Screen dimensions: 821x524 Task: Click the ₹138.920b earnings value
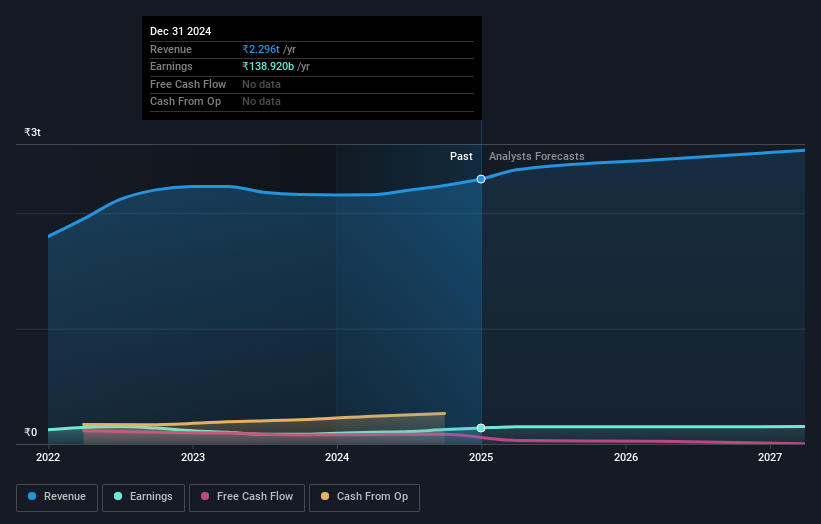[x=268, y=66]
